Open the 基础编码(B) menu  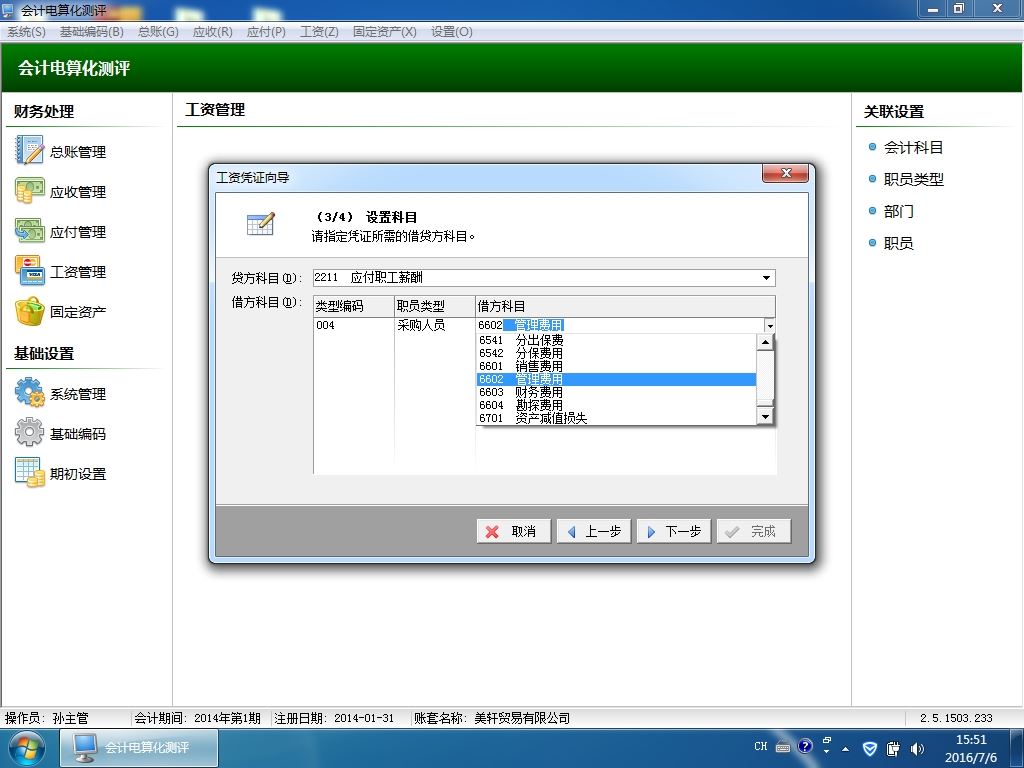91,31
